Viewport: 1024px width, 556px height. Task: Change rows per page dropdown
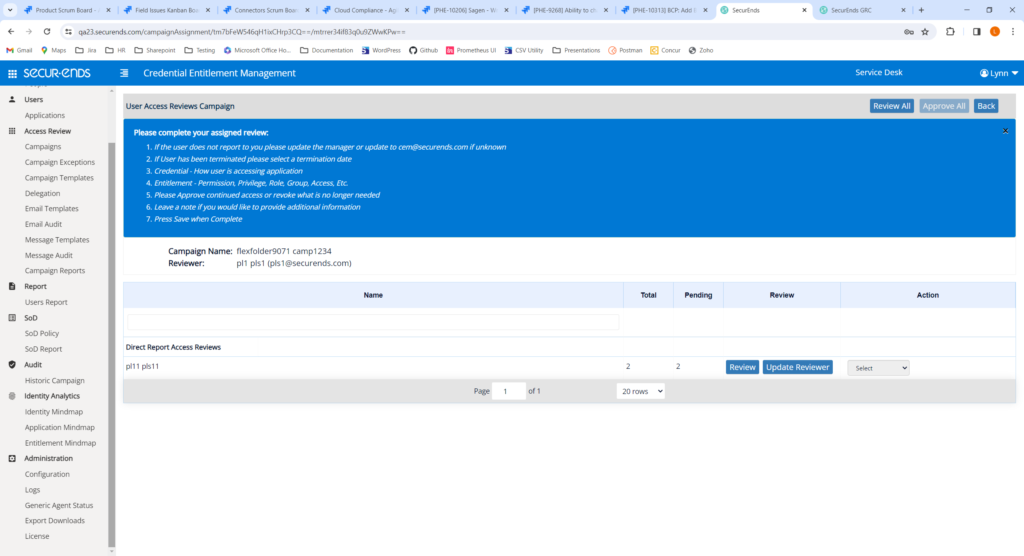coord(641,391)
